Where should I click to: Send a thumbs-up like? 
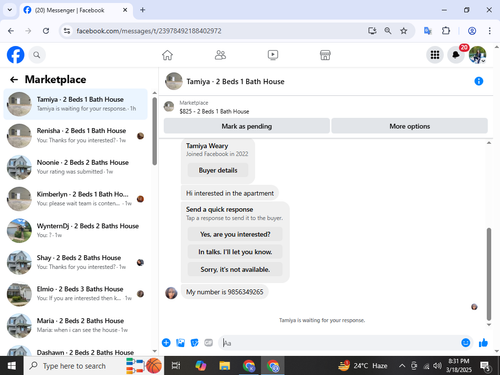tap(483, 343)
